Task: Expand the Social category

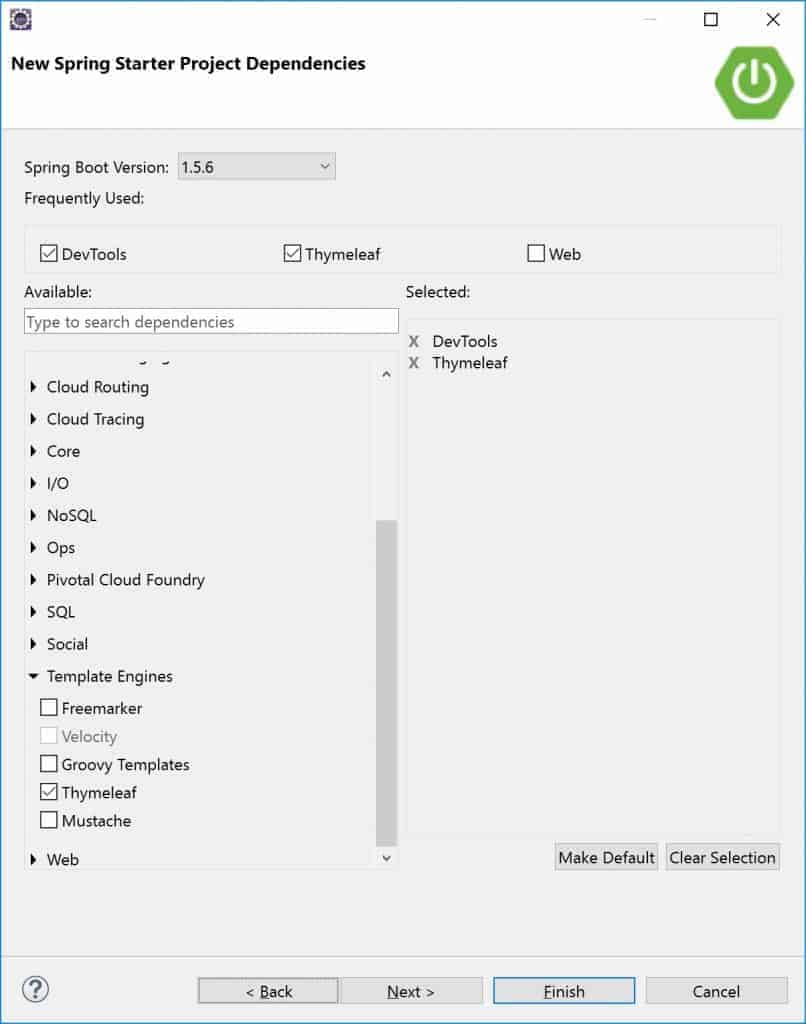Action: pos(33,643)
